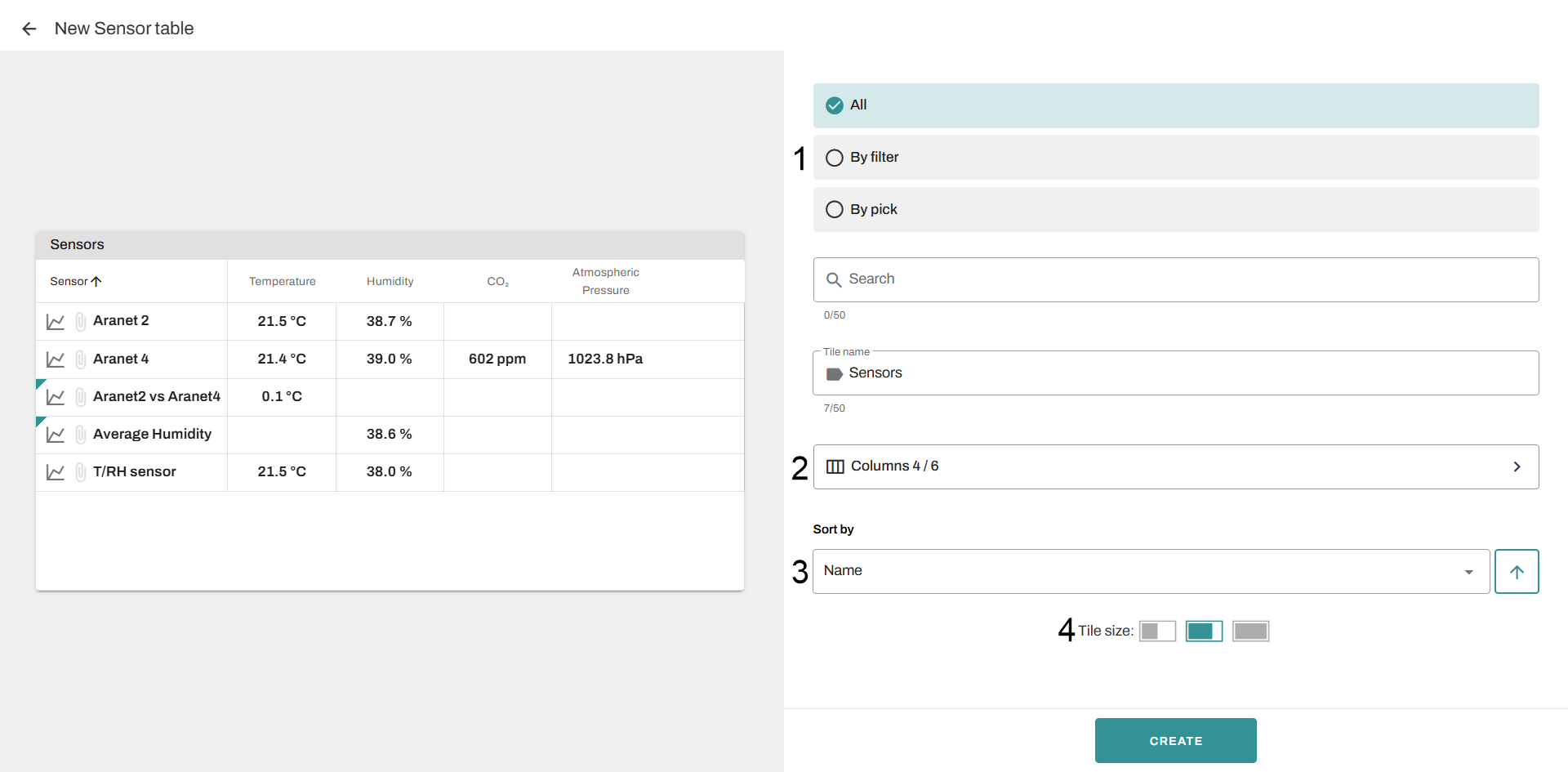Choose the By filter radio option
The width and height of the screenshot is (1568, 772).
834,158
